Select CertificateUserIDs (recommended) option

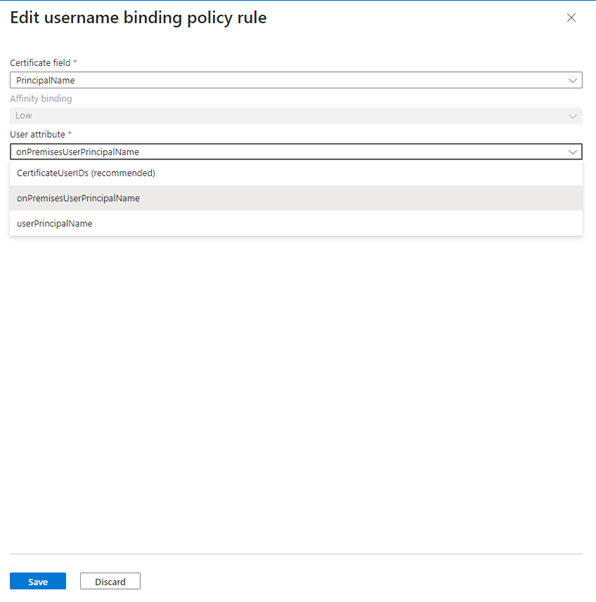tap(296, 173)
